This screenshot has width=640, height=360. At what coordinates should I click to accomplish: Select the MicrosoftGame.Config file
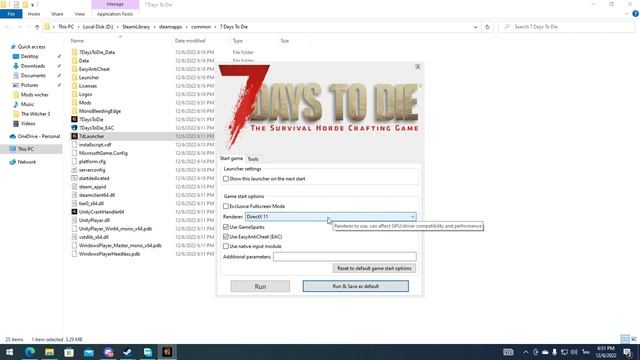click(x=103, y=153)
